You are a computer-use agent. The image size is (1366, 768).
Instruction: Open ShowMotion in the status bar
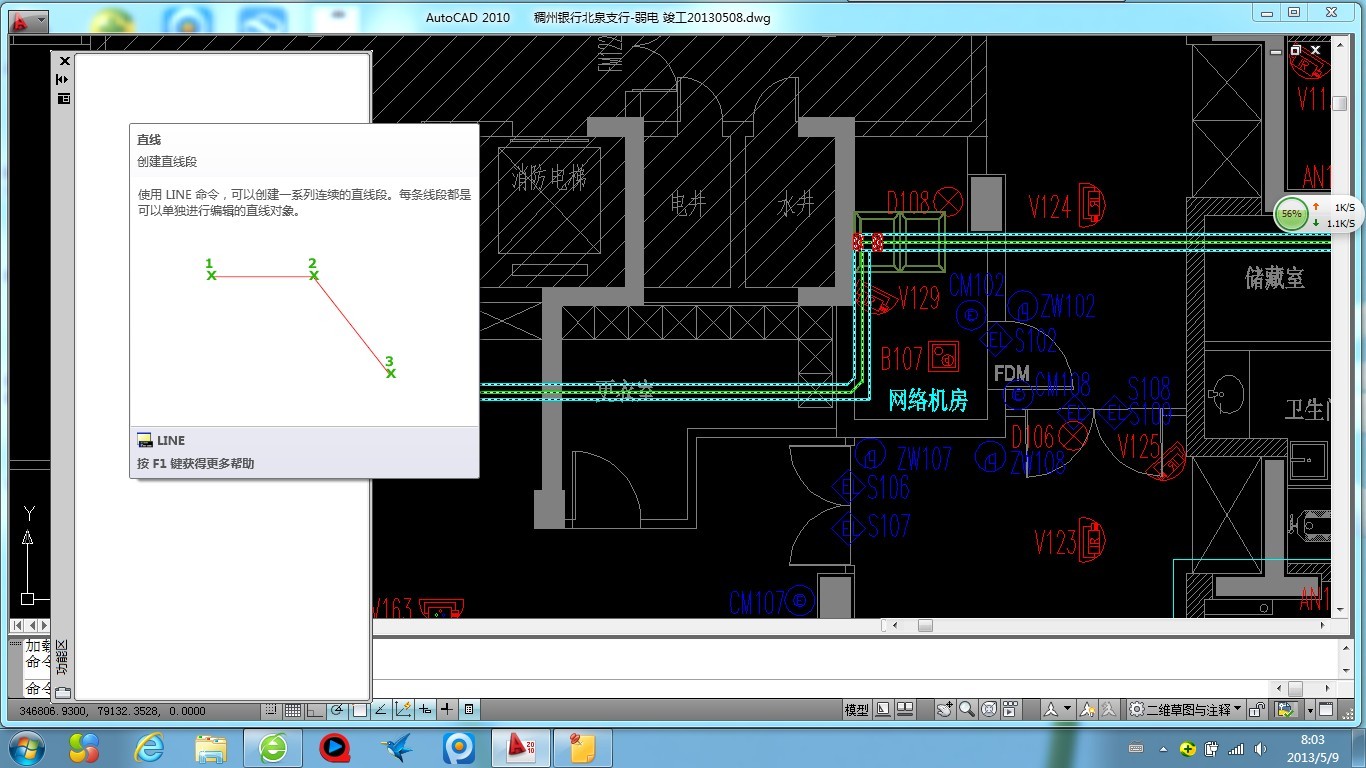[x=1009, y=710]
